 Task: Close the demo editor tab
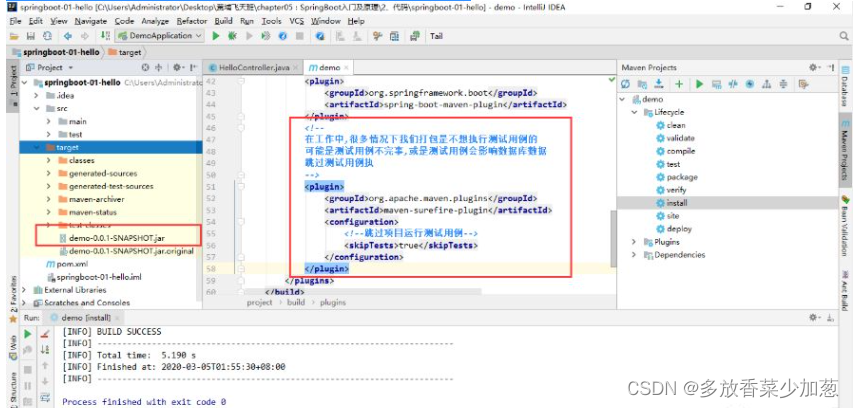346,68
